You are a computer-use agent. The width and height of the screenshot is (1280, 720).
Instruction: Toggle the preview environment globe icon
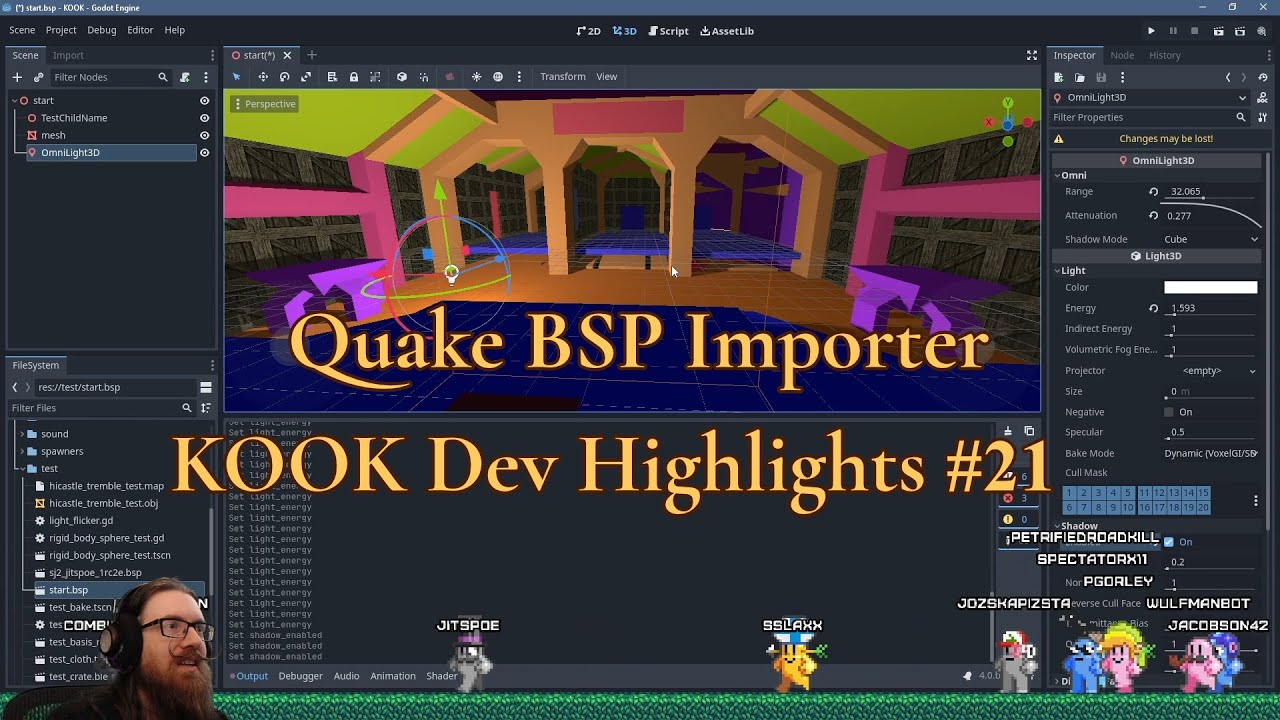tap(498, 77)
